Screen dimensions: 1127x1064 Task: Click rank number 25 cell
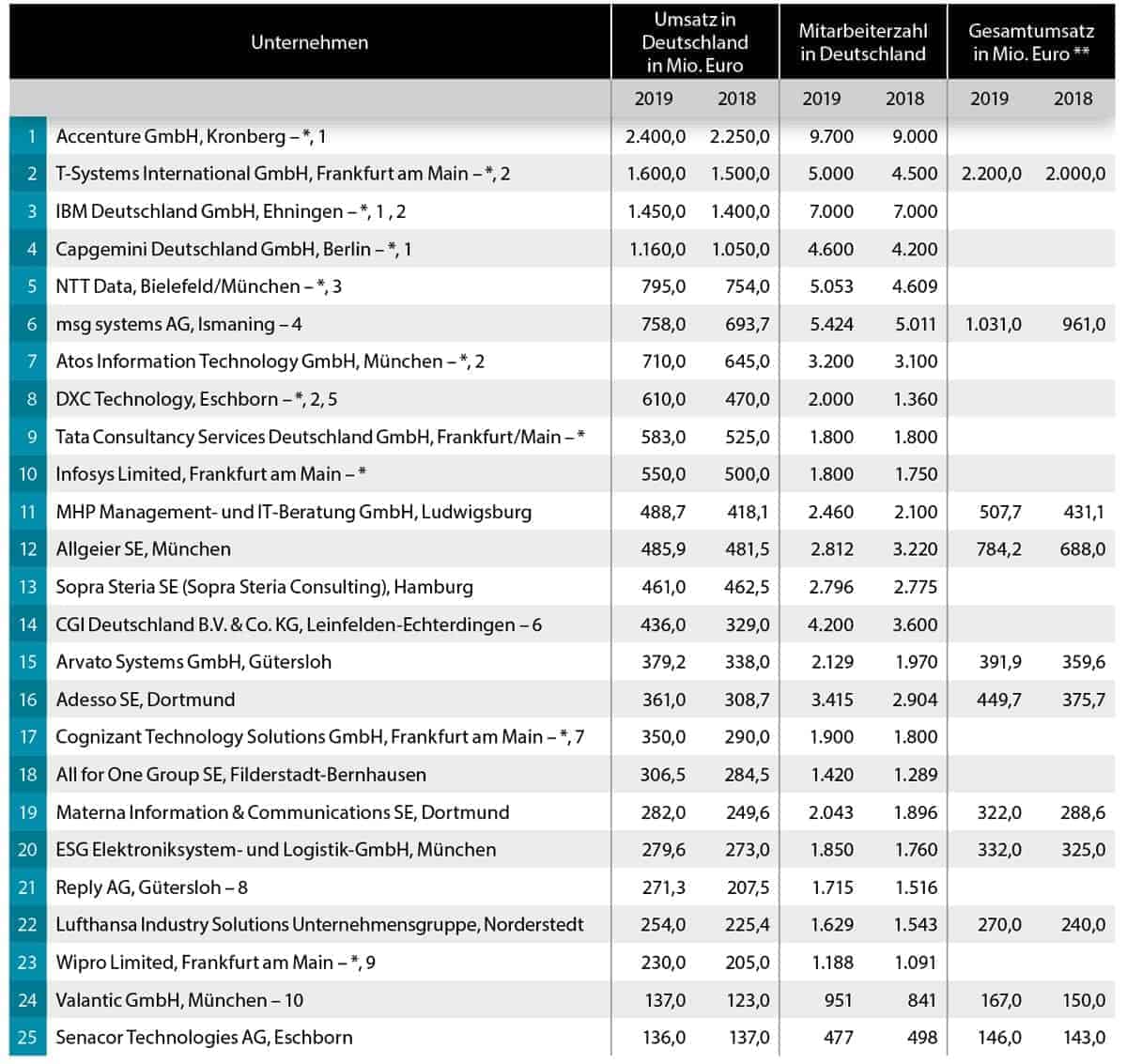(x=28, y=1038)
